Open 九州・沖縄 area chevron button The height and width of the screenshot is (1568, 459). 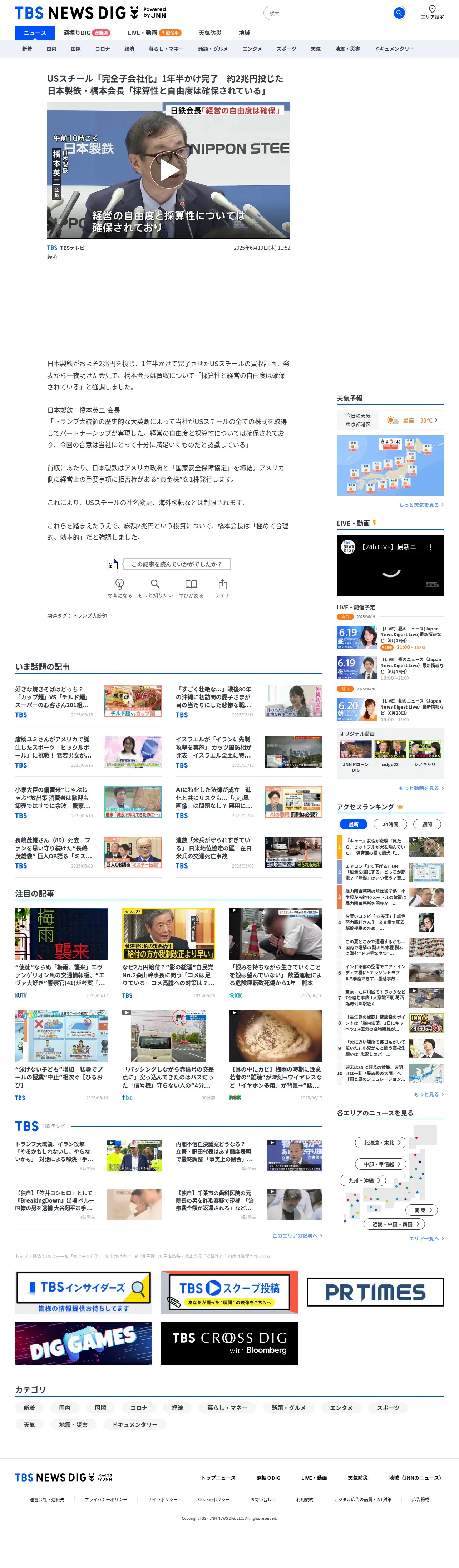point(363,1180)
